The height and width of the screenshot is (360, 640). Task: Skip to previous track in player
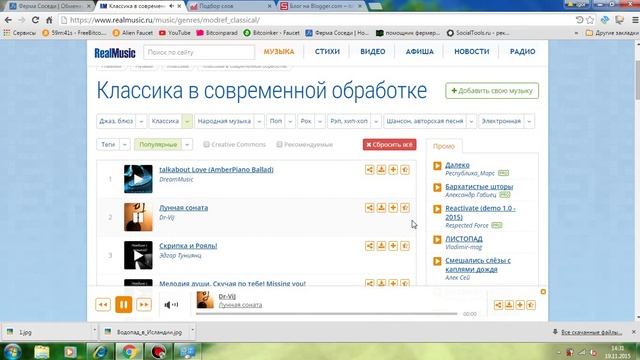(103, 304)
